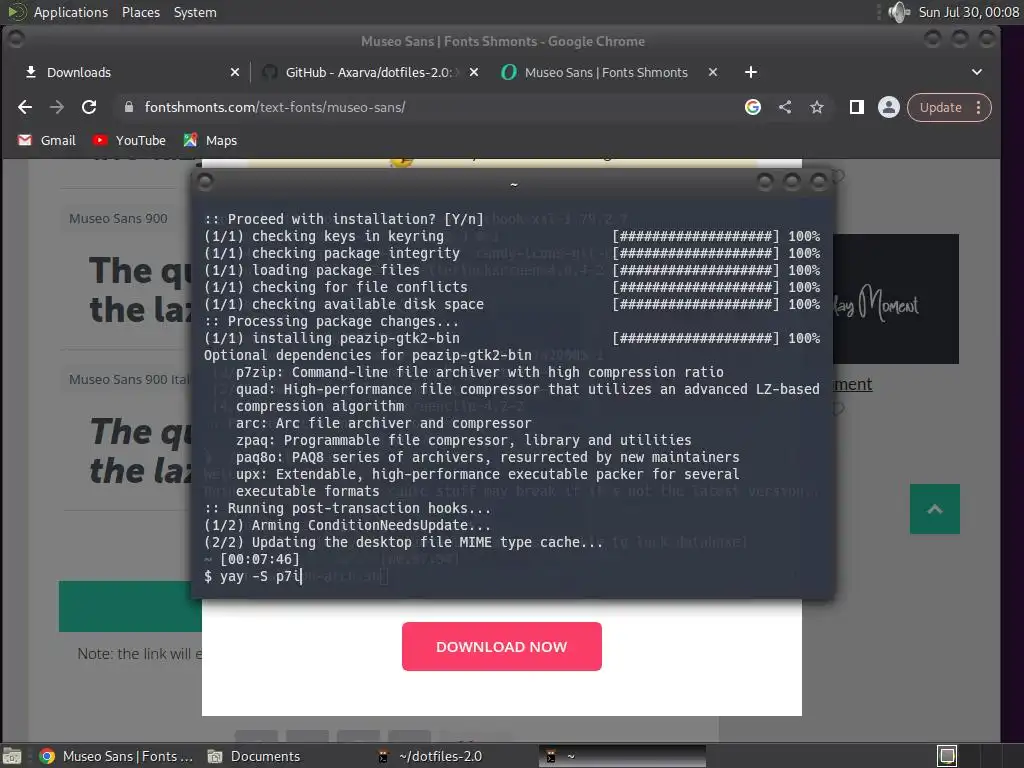The image size is (1024, 768).
Task: Close the GitHub dotfiles tab
Action: (x=474, y=72)
